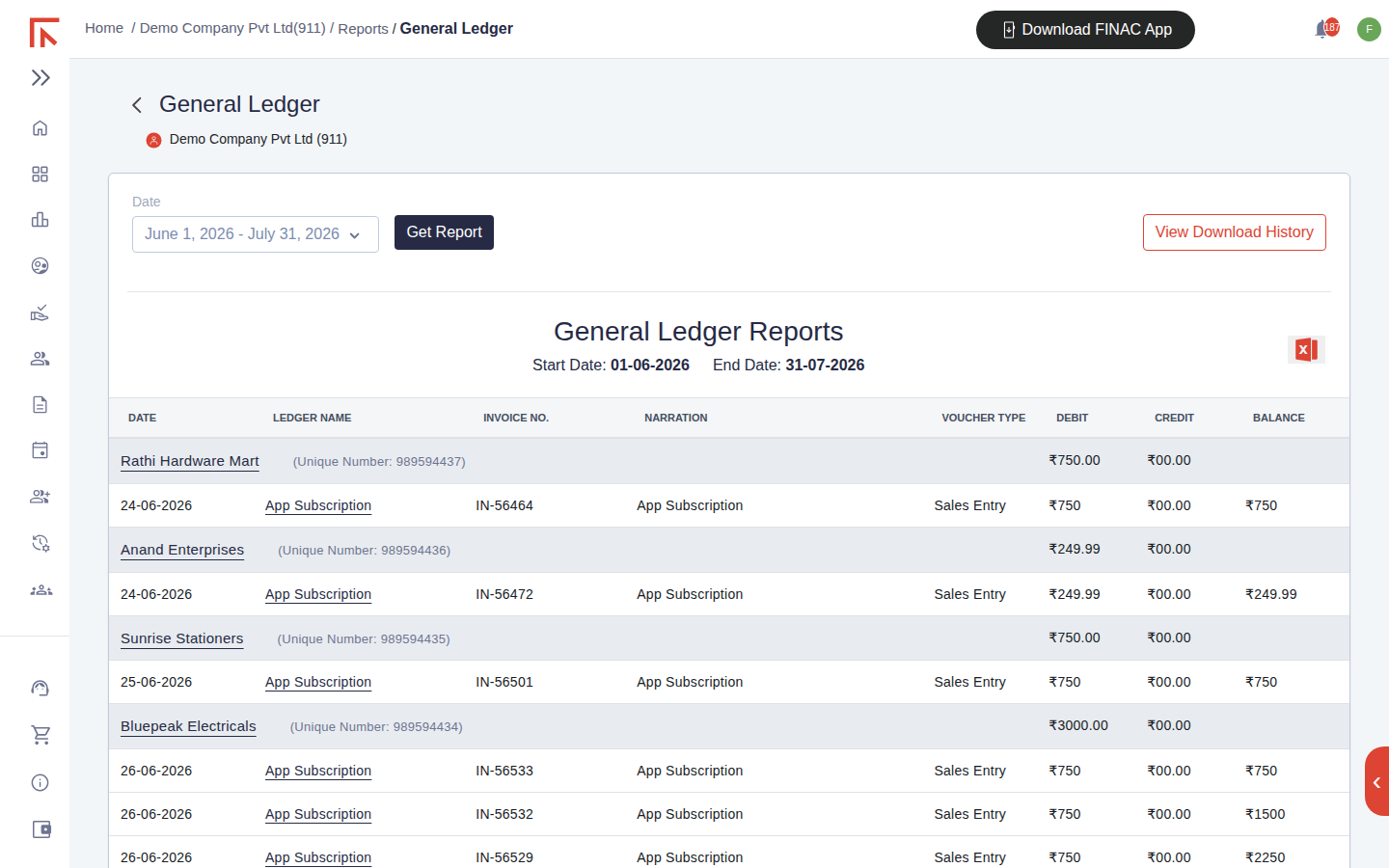The height and width of the screenshot is (868, 1389).
Task: Open the add-user icon in sidebar
Action: point(40,497)
